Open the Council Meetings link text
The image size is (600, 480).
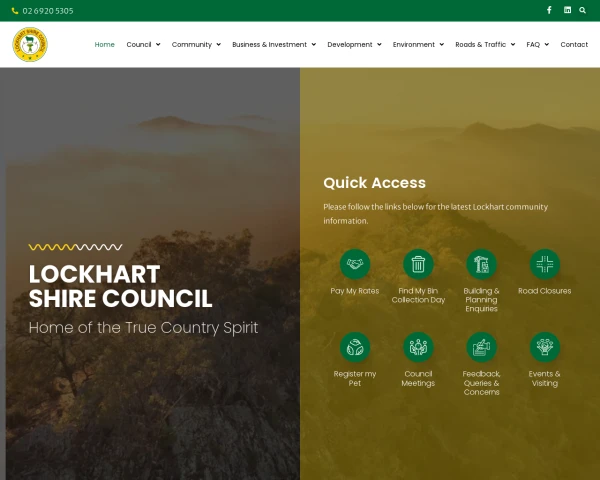click(x=418, y=379)
